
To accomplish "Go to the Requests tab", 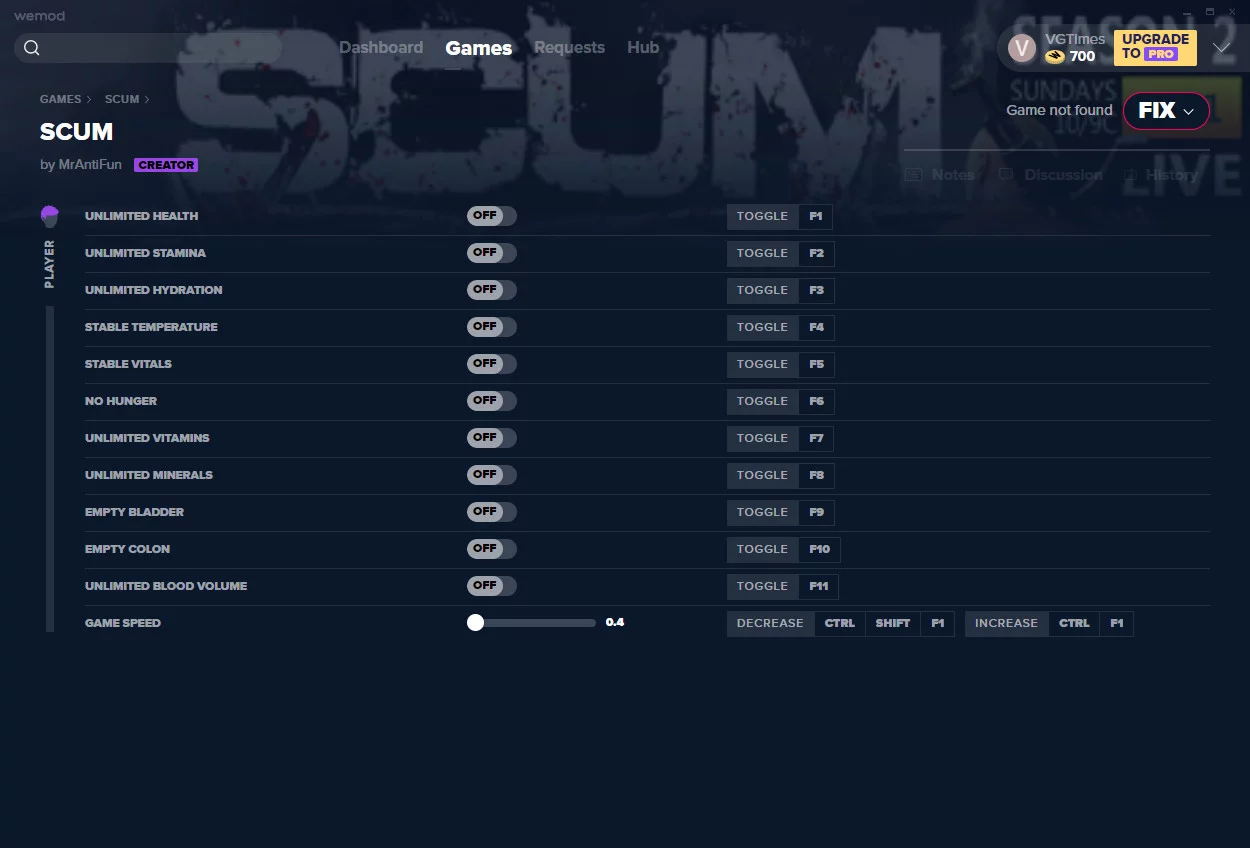I will (569, 48).
